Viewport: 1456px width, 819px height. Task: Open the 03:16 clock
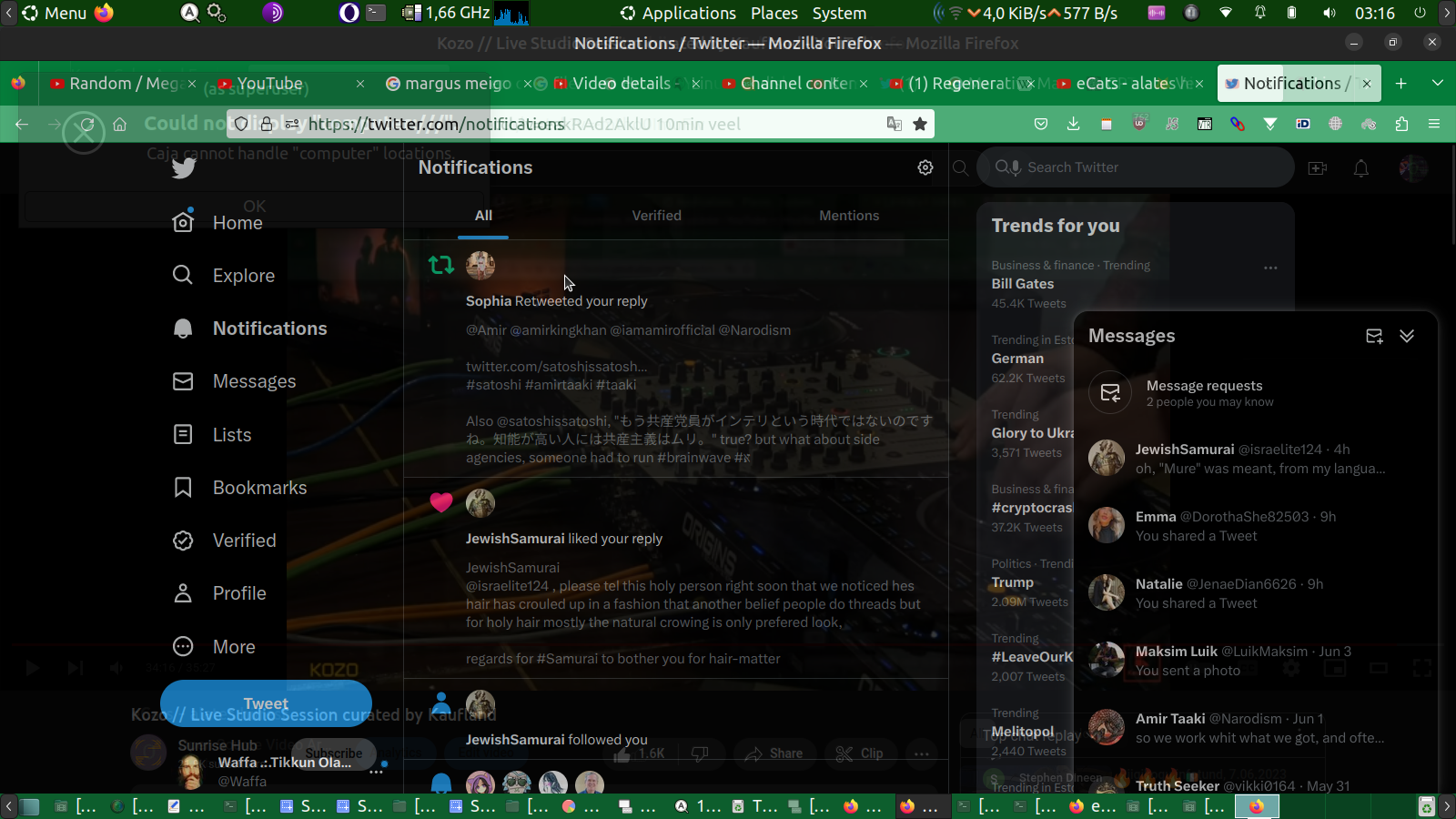pyautogui.click(x=1375, y=13)
